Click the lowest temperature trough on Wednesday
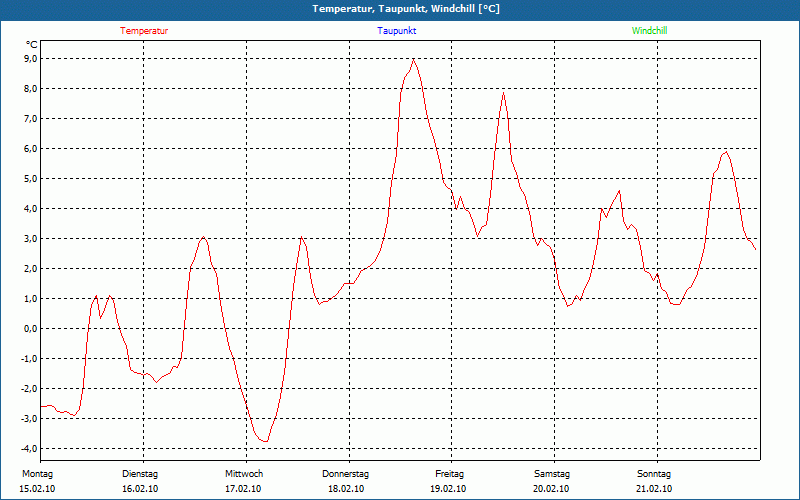The width and height of the screenshot is (800, 500). 265,441
